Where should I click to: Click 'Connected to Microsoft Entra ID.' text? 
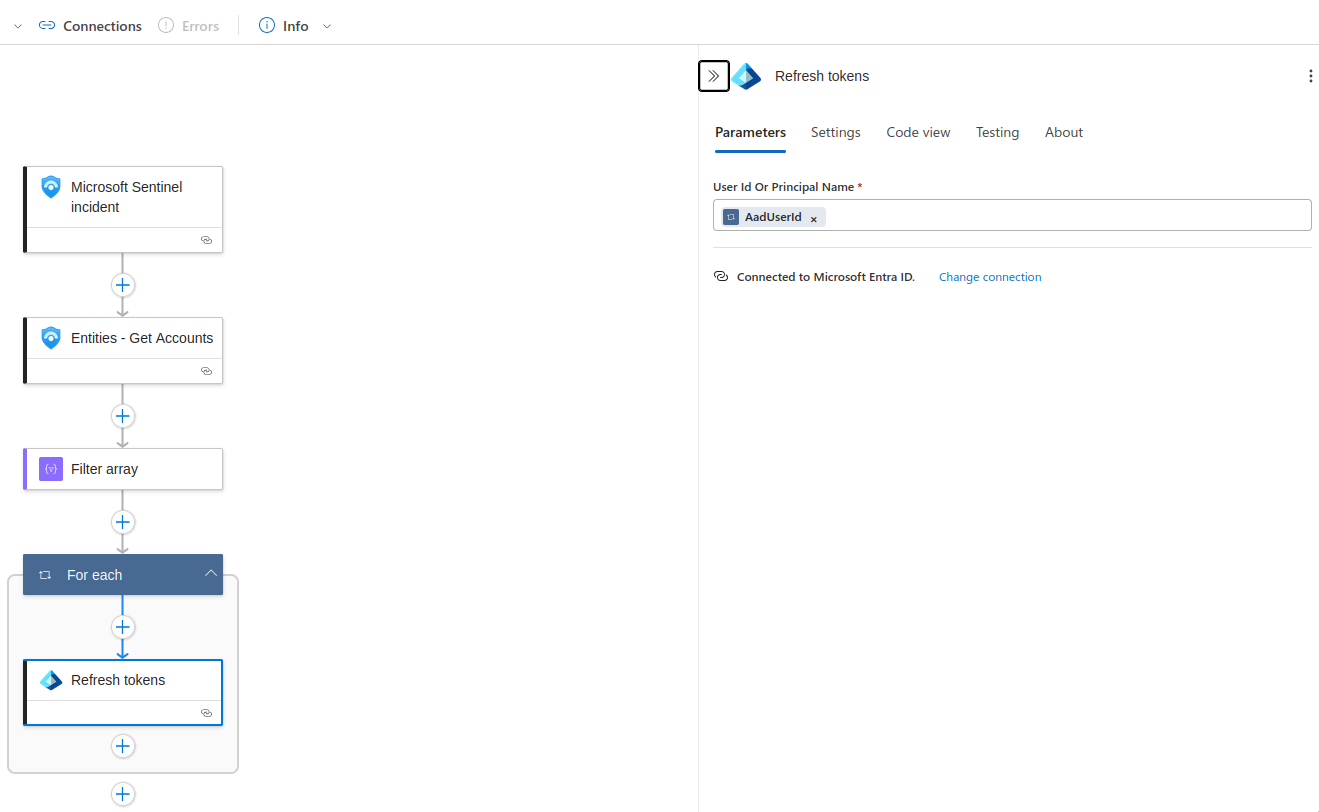[826, 277]
